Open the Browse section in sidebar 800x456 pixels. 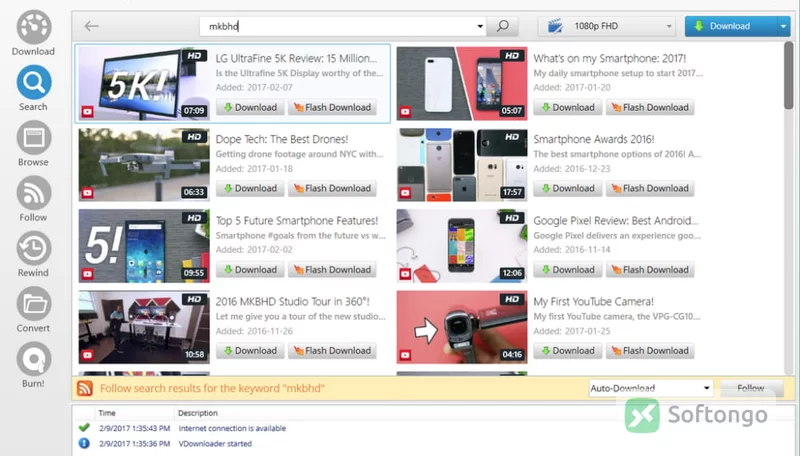(34, 144)
